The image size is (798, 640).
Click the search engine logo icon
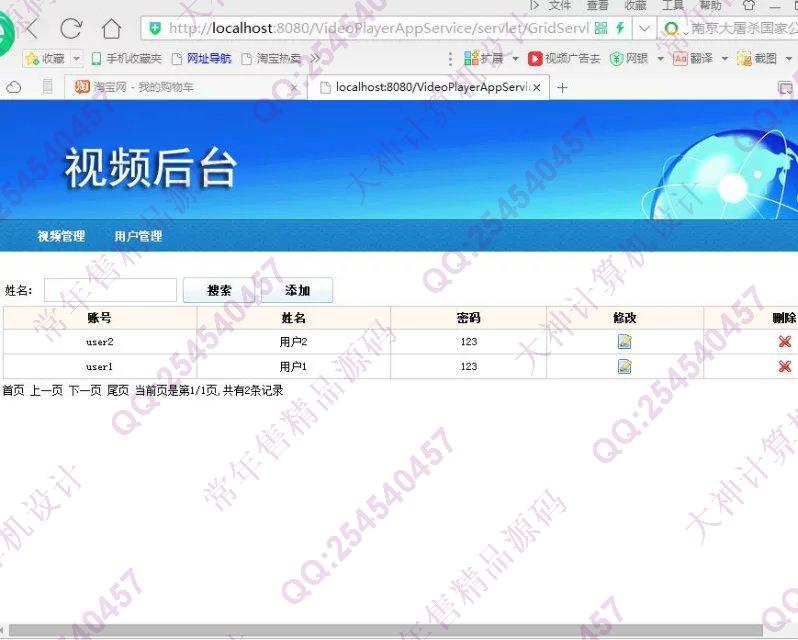pos(671,28)
